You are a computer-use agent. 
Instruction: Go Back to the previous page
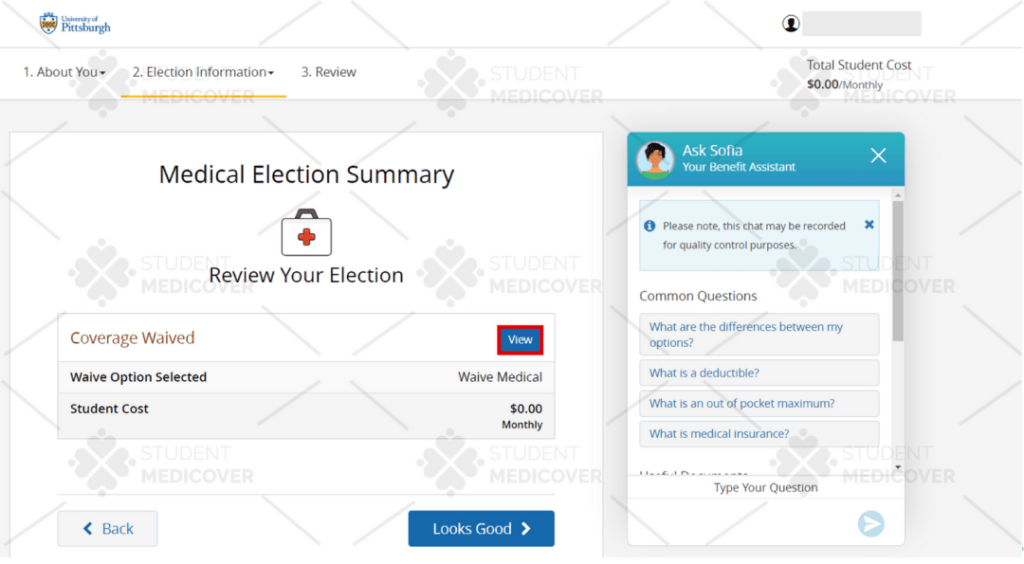[108, 528]
